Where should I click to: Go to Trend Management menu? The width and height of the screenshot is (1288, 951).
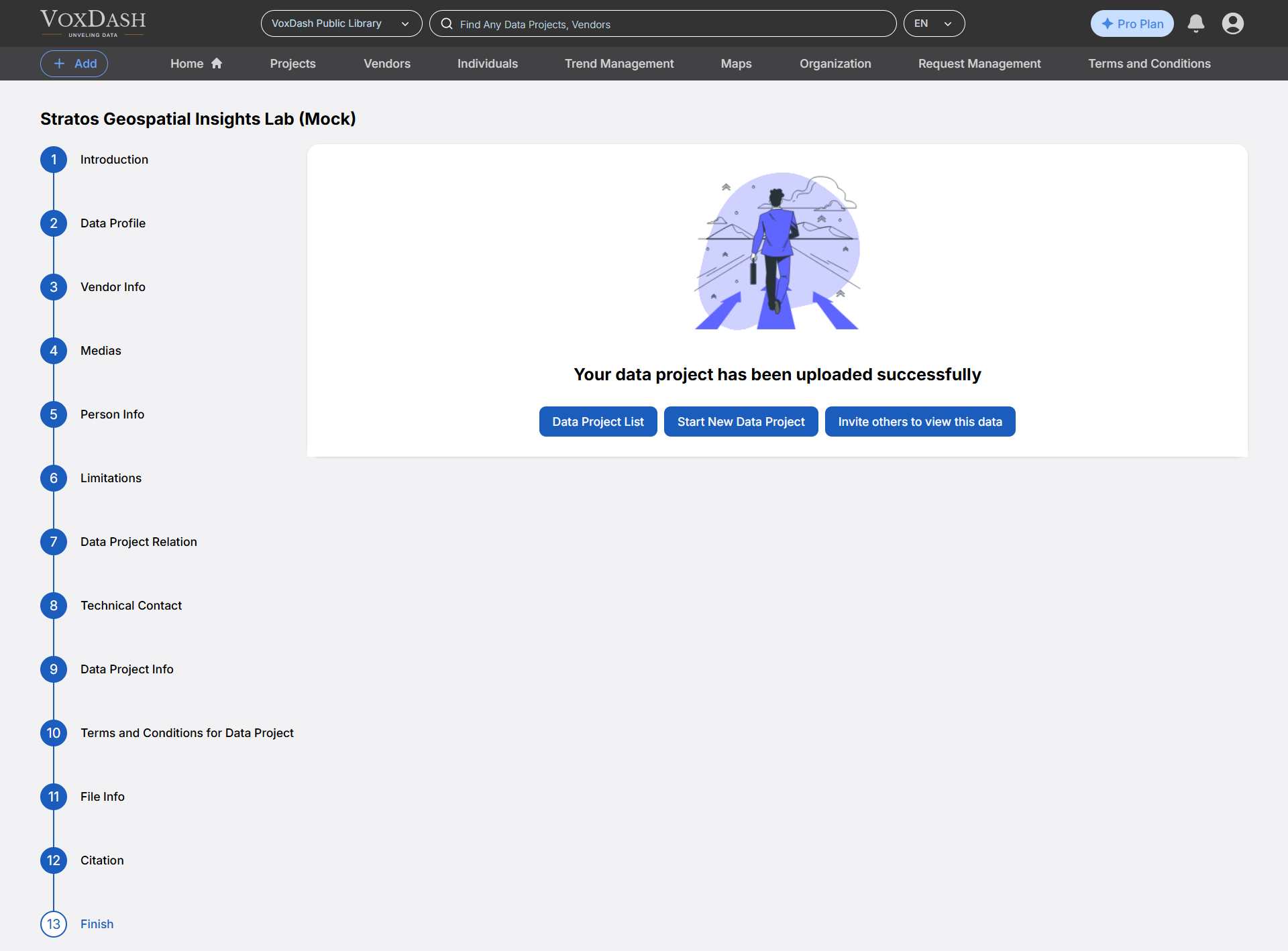point(619,64)
